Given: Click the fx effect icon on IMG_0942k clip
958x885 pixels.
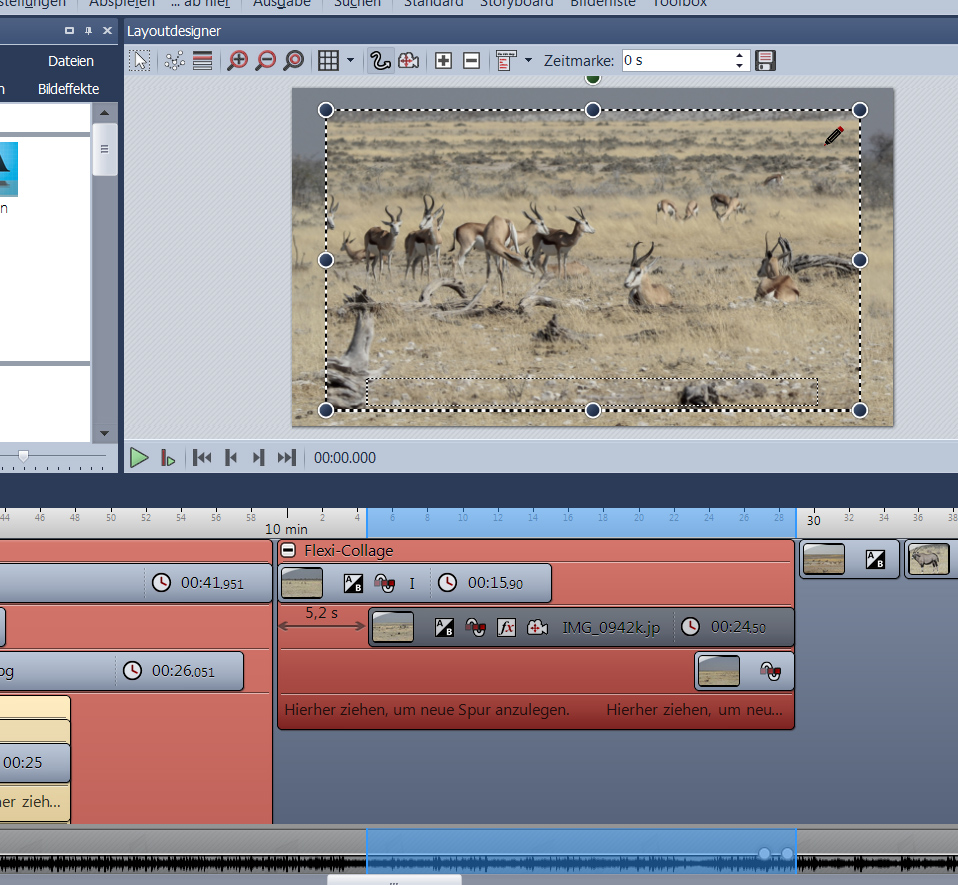Looking at the screenshot, I should tap(507, 628).
